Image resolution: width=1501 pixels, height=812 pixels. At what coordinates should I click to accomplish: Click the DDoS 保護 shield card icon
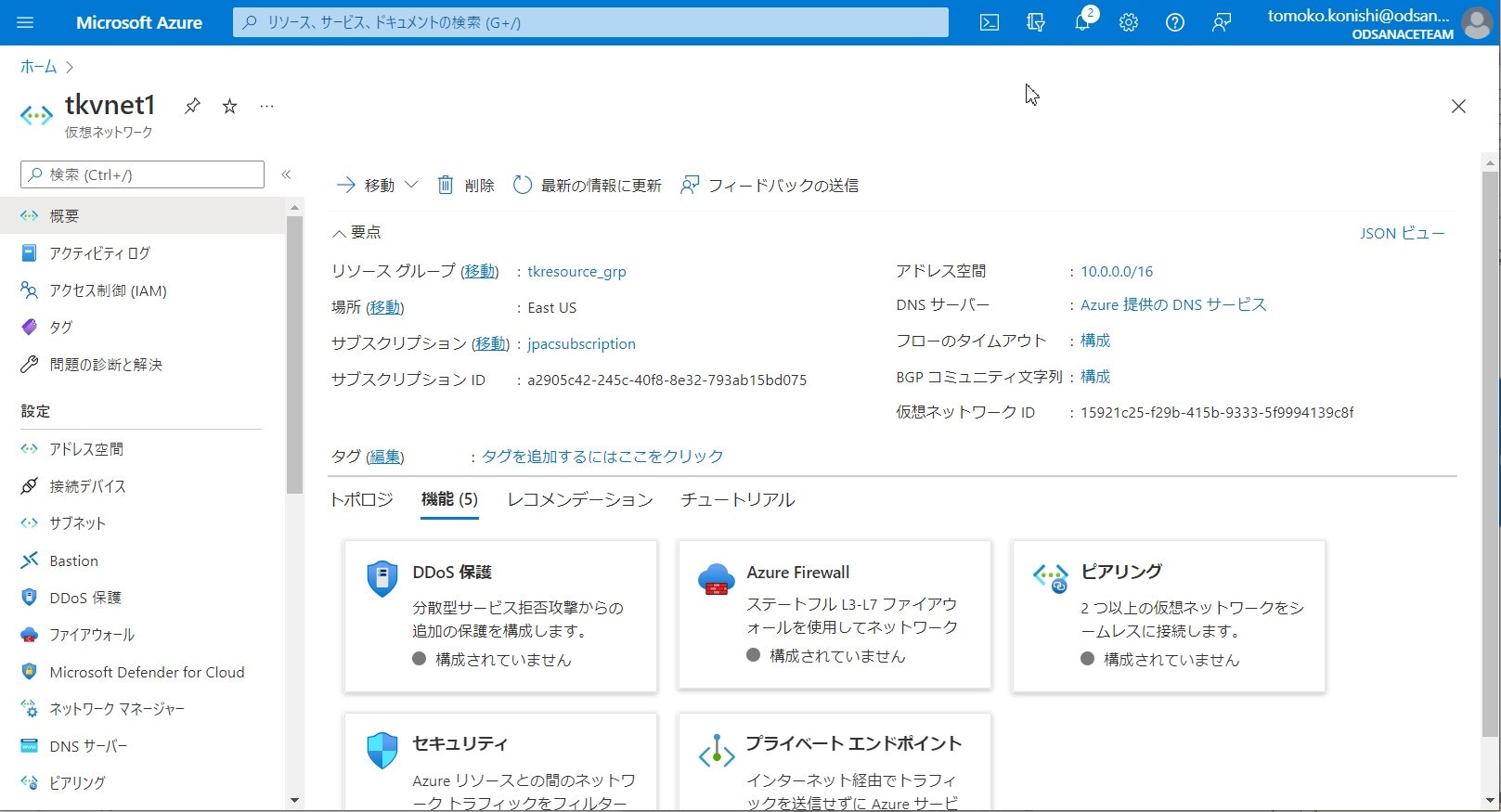pos(382,579)
